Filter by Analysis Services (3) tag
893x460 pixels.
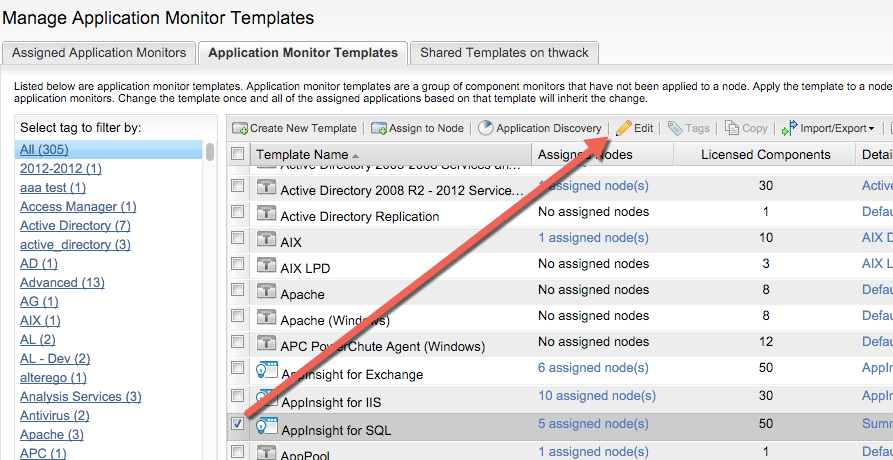coord(81,396)
